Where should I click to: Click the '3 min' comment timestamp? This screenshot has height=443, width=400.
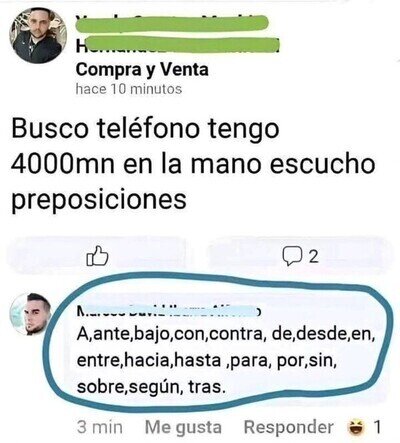tap(100, 427)
